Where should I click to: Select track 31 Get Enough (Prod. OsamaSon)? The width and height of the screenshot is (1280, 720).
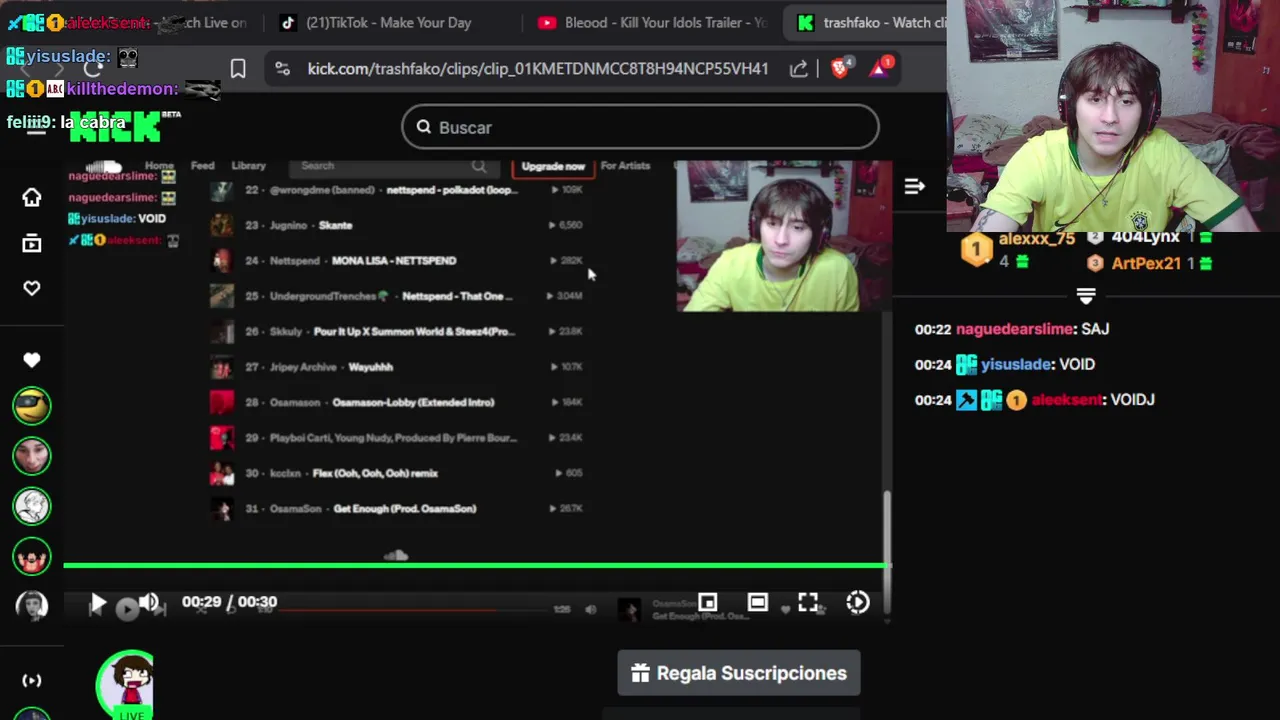396,508
